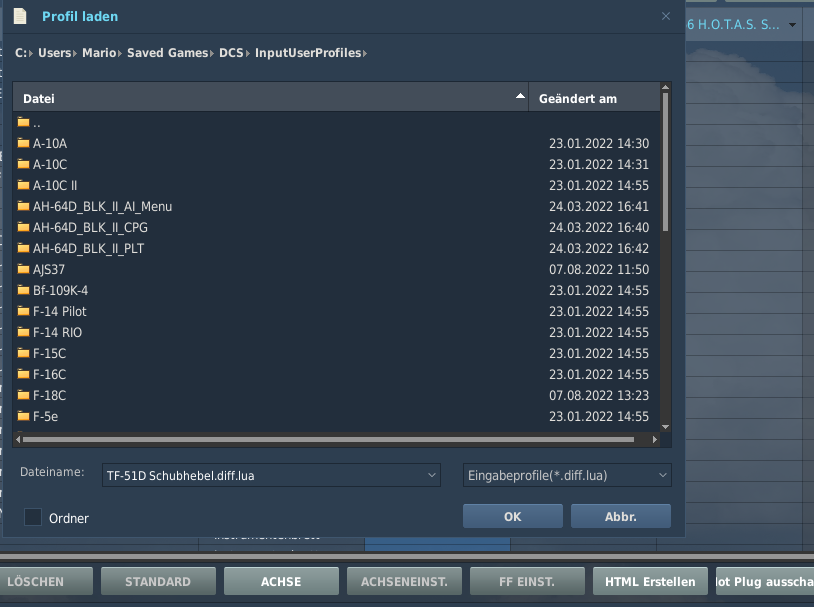The height and width of the screenshot is (607, 814).
Task: Click the horizontal scroll left arrow
Action: [x=18, y=439]
